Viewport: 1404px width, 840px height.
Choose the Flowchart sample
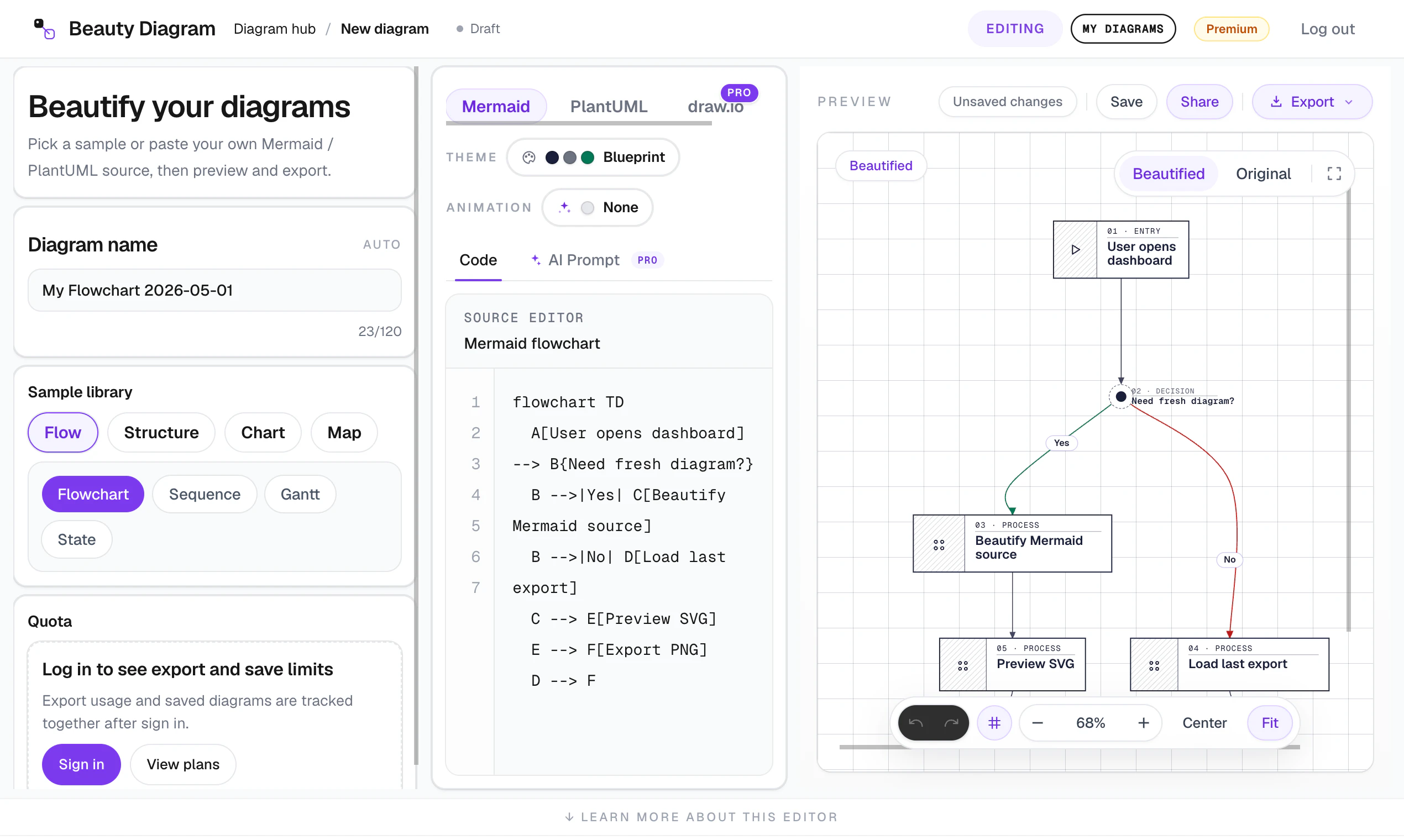click(93, 494)
